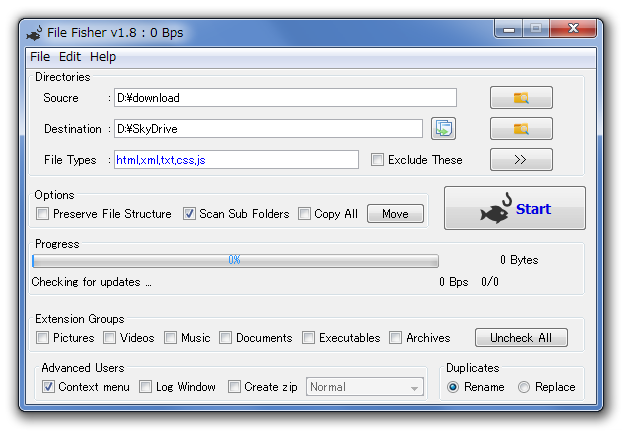This screenshot has width=625, height=433.
Task: Click the Source path field
Action: pos(285,98)
